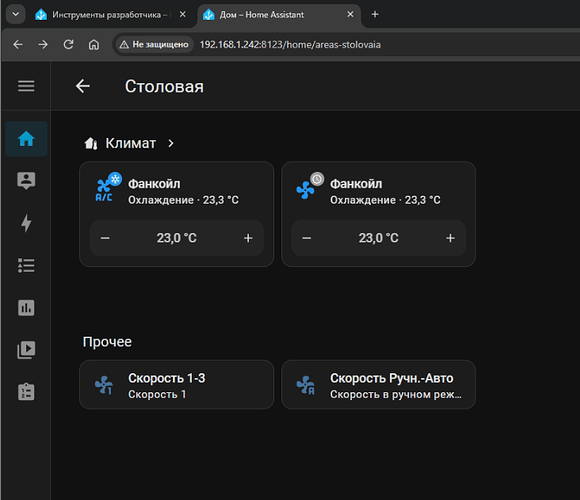The width and height of the screenshot is (580, 500).
Task: Decrease temperature on second Фанкойл card
Action: click(x=307, y=238)
